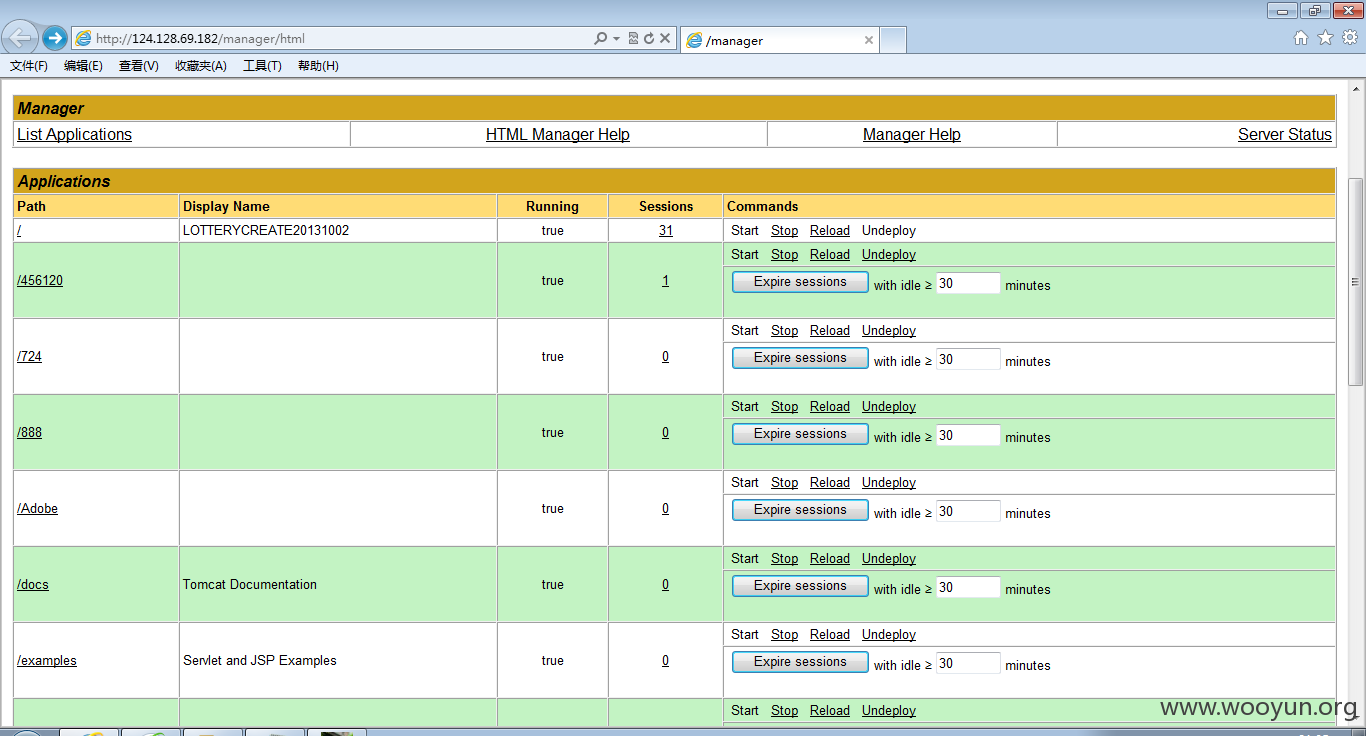Focus the idle minutes field for /456120
The image size is (1366, 736).
968,283
